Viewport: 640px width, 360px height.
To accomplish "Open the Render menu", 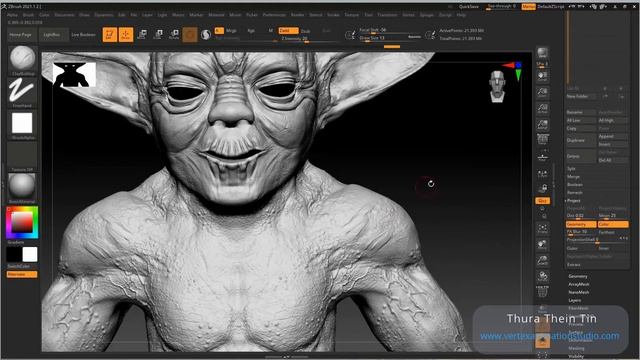I will coord(297,15).
